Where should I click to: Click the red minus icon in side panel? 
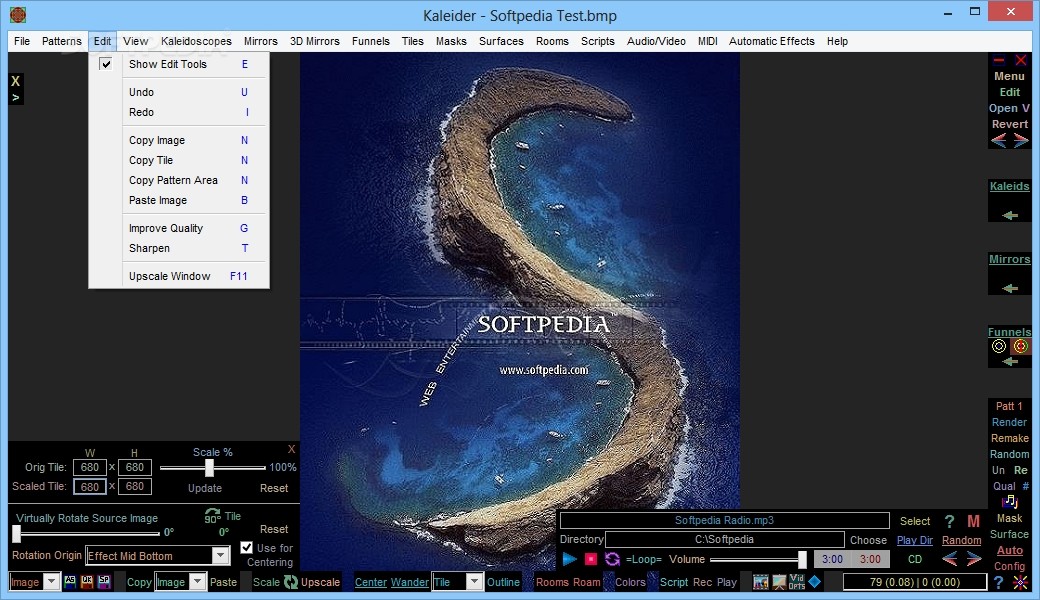999,60
